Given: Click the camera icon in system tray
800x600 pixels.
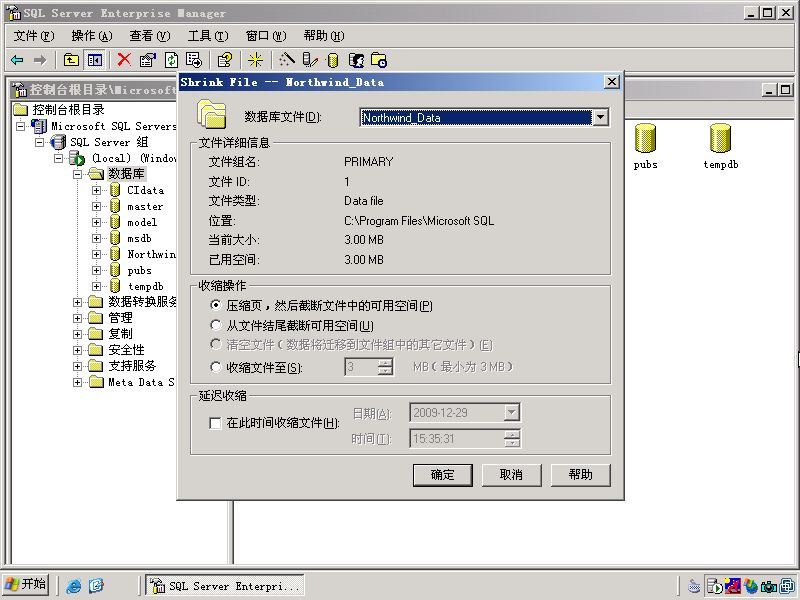Looking at the screenshot, I should click(768, 586).
